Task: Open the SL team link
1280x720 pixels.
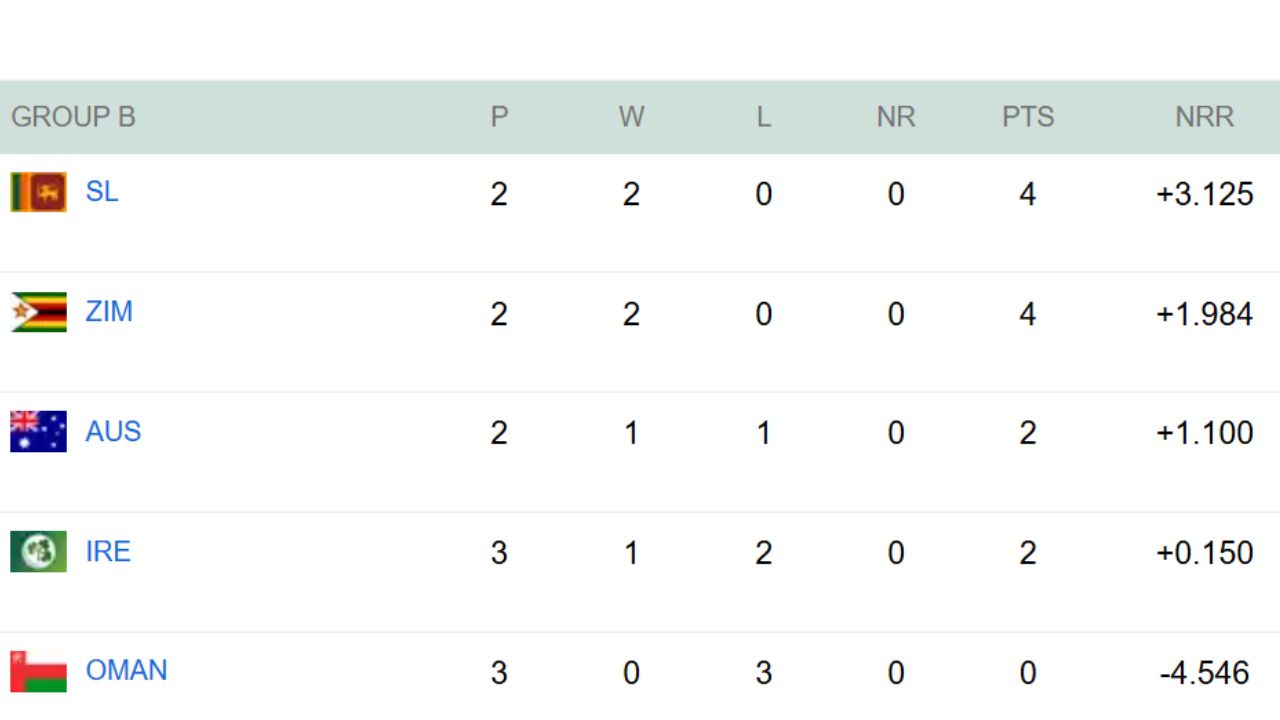Action: [x=102, y=192]
